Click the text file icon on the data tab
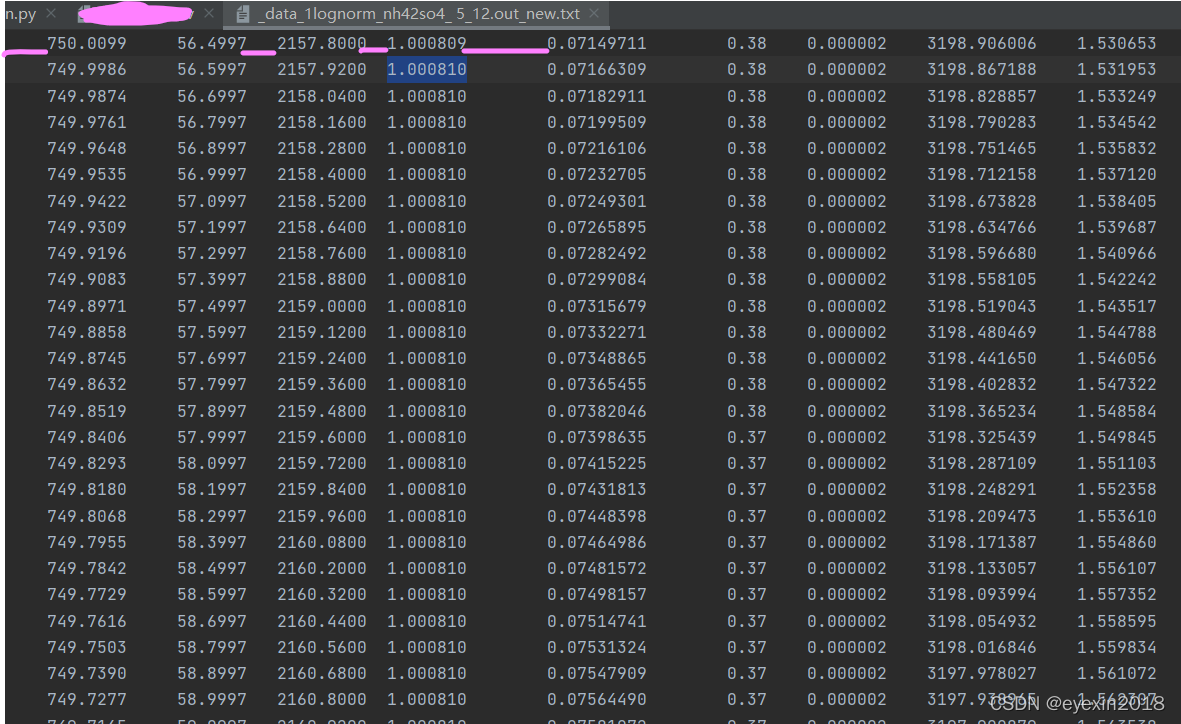Screen dimensions: 1181x724 point(243,14)
